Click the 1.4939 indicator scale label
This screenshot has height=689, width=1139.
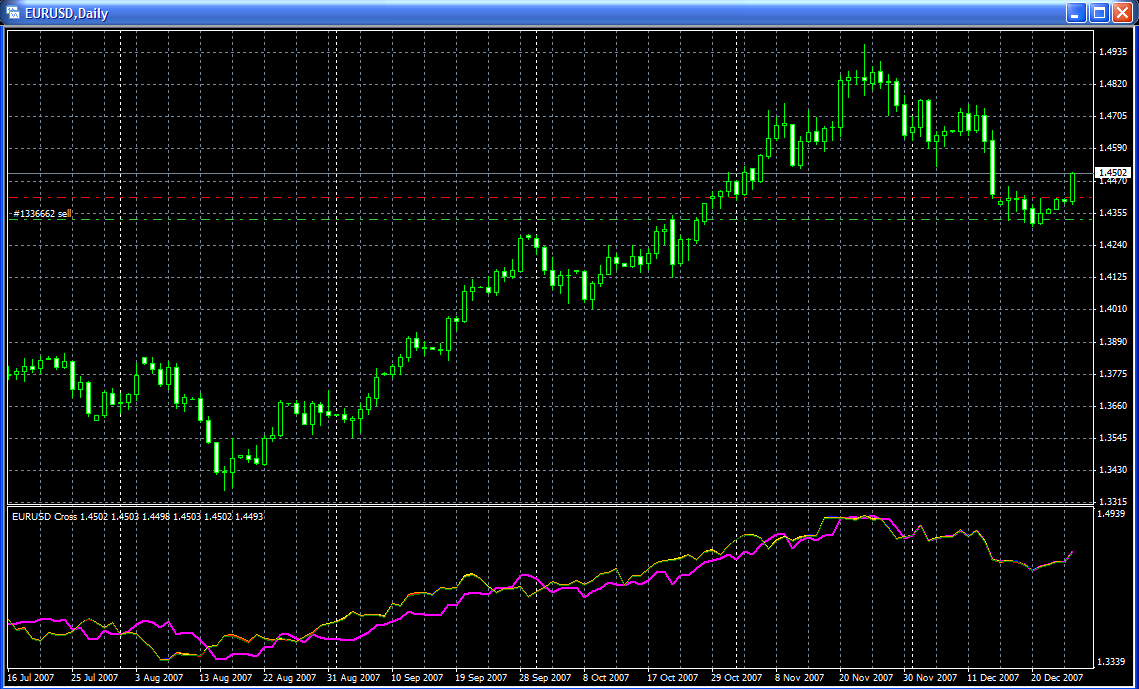[x=1113, y=514]
